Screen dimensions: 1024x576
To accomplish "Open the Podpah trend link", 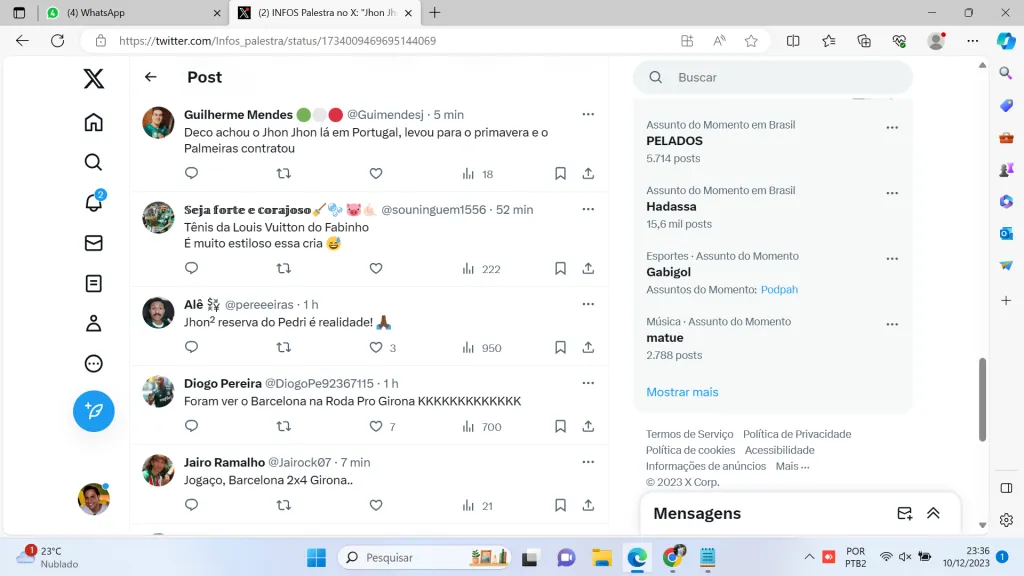I will 779,289.
